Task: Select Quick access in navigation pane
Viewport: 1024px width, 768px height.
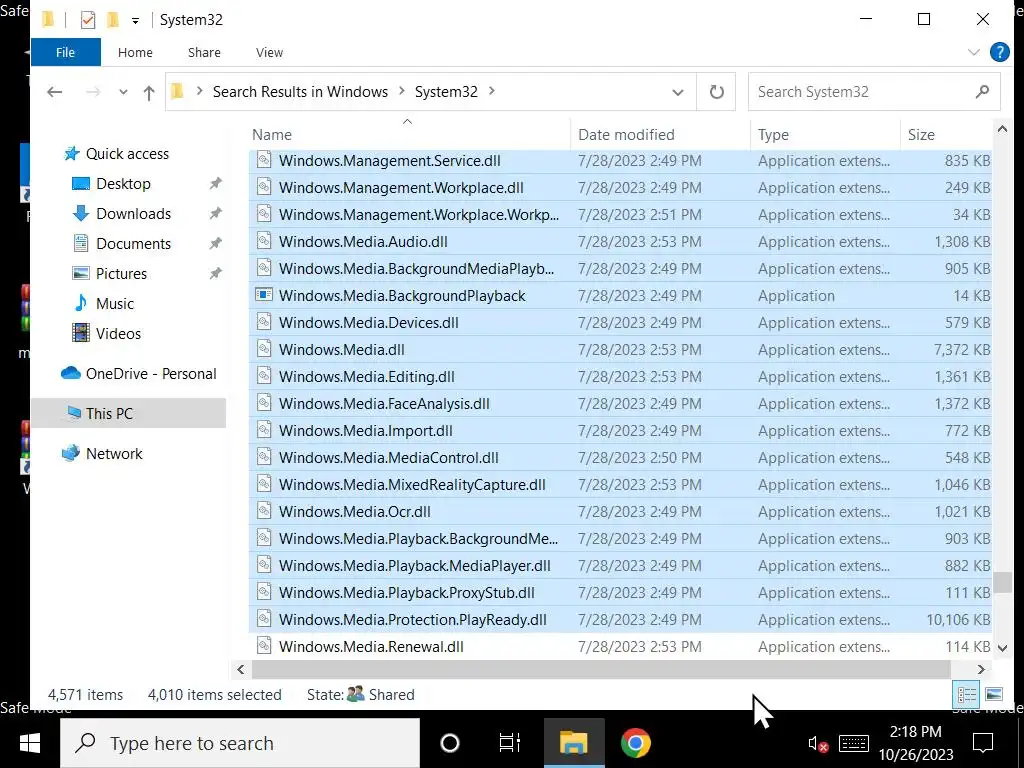Action: tap(127, 153)
